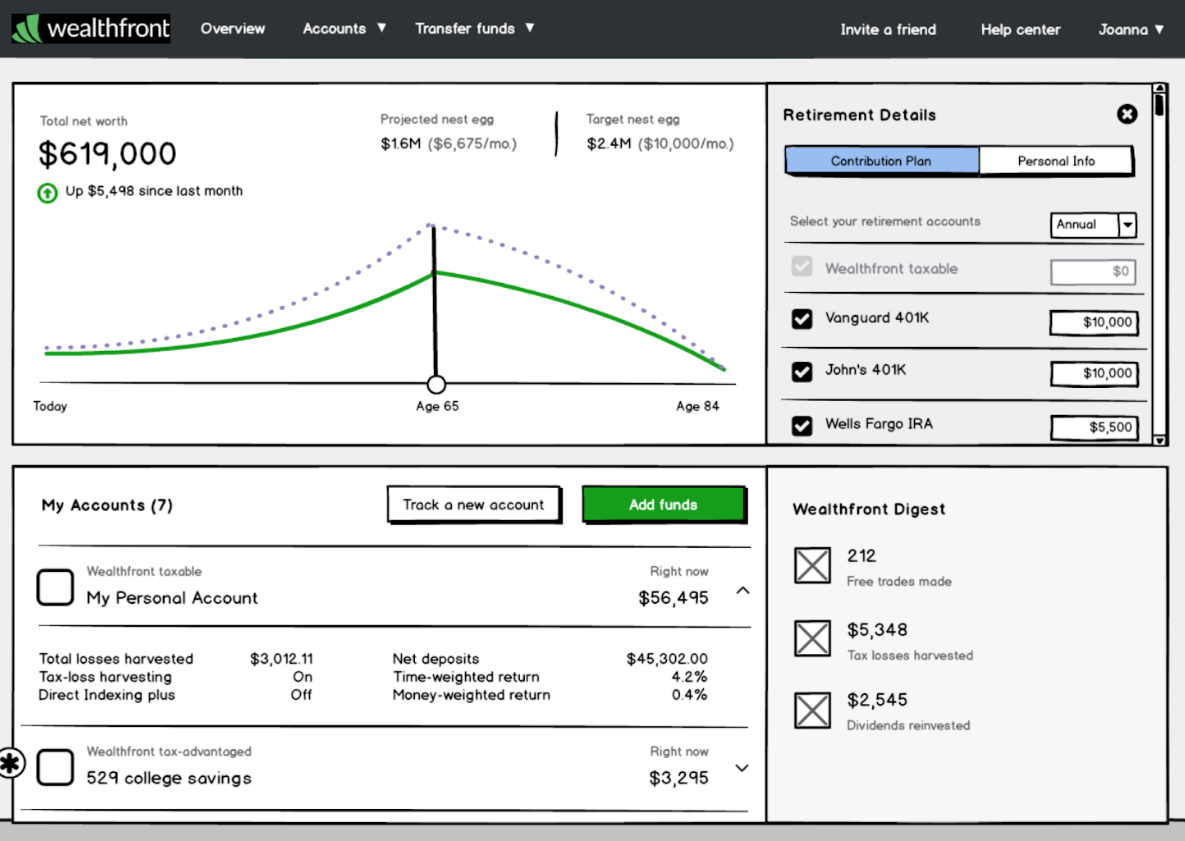Click the Age 65 retirement marker on chart

(436, 385)
